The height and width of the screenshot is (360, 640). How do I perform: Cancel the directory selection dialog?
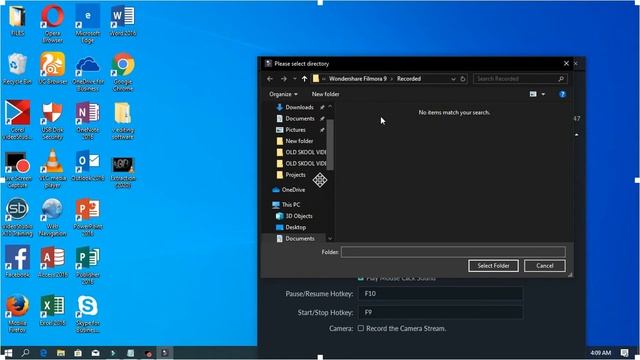pos(544,266)
